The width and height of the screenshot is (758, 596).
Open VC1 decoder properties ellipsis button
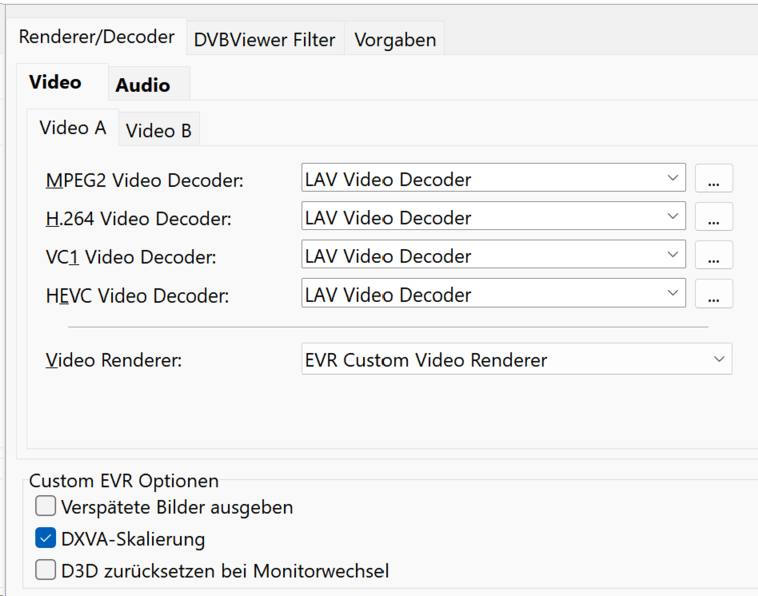click(x=713, y=256)
